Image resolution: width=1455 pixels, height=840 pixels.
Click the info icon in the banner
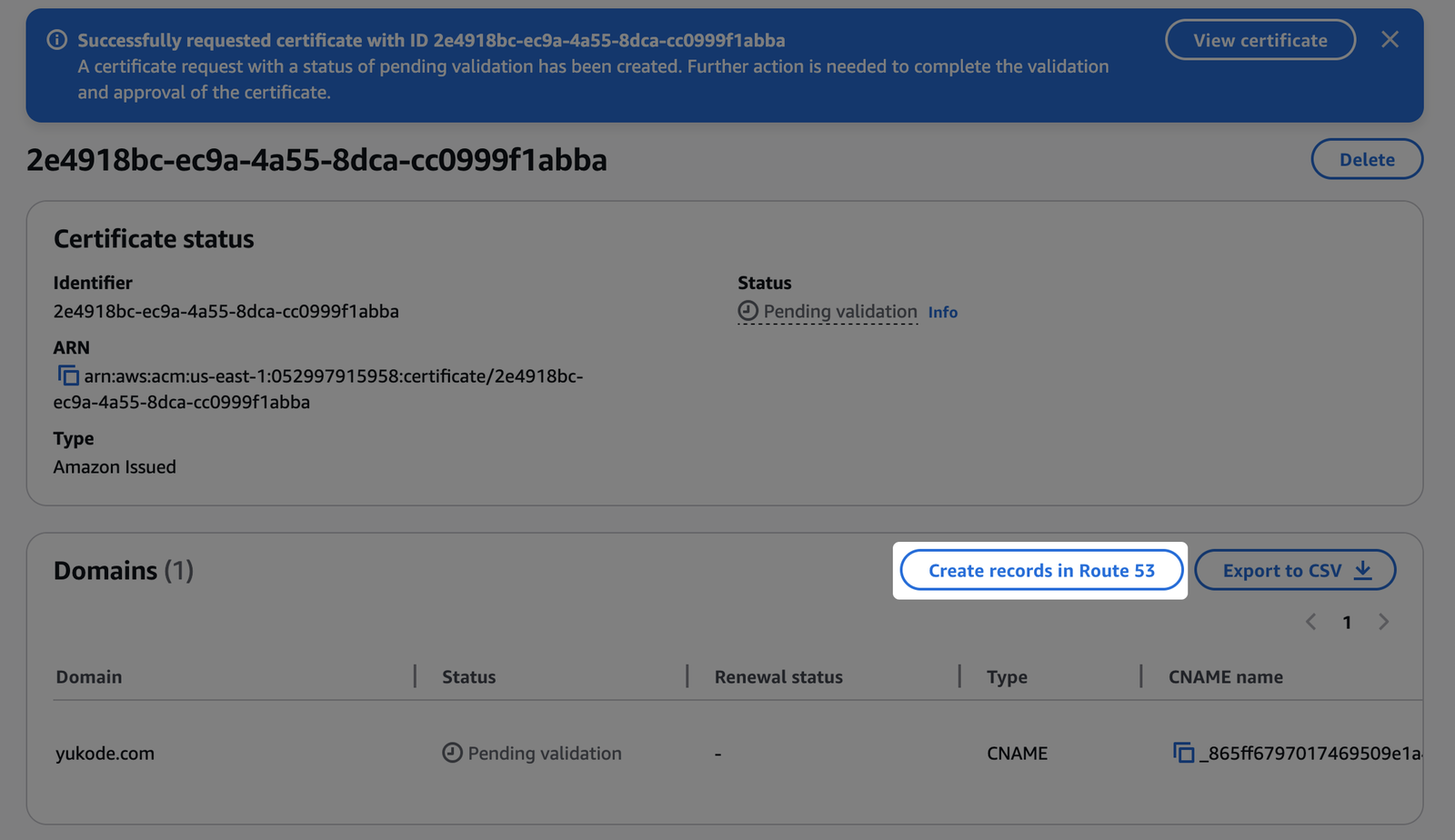[57, 40]
